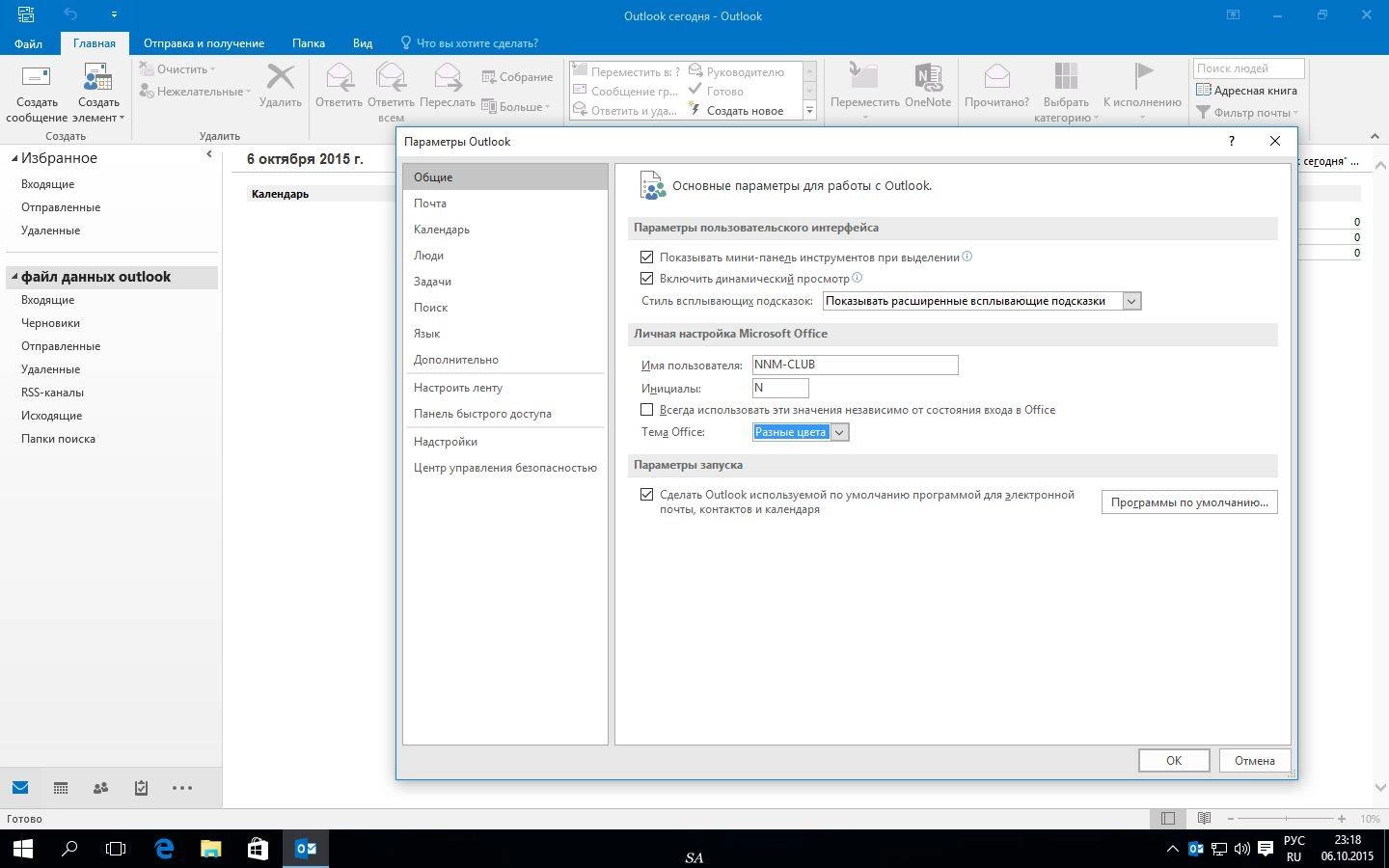This screenshot has width=1389, height=868.
Task: Expand the quick steps gallery arrow
Action: pos(809,111)
